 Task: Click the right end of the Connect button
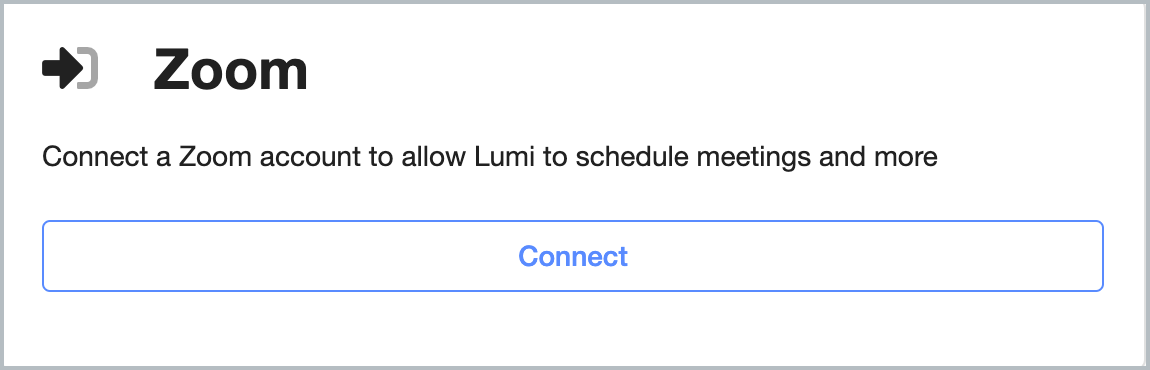[1089, 256]
